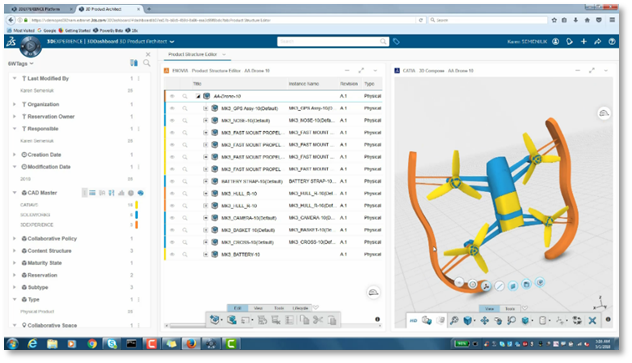
Task: Toggle eye icon for MK3_BATTERY-10 row
Action: tap(172, 255)
